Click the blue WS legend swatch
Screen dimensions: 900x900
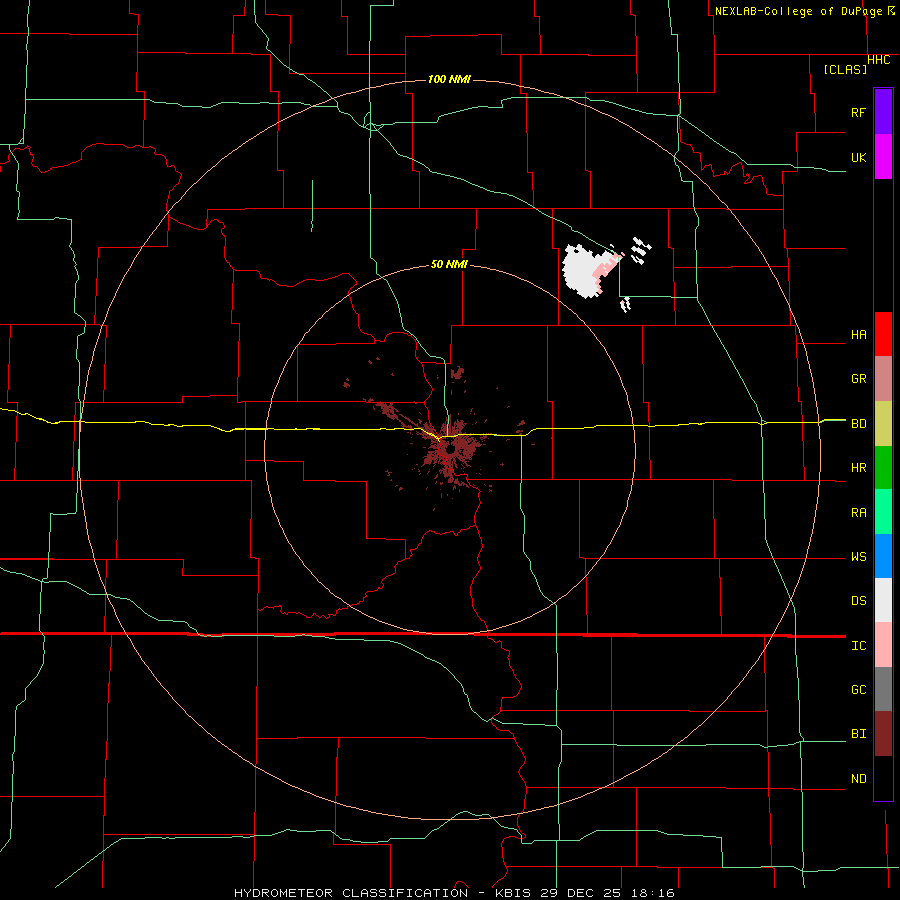point(883,556)
